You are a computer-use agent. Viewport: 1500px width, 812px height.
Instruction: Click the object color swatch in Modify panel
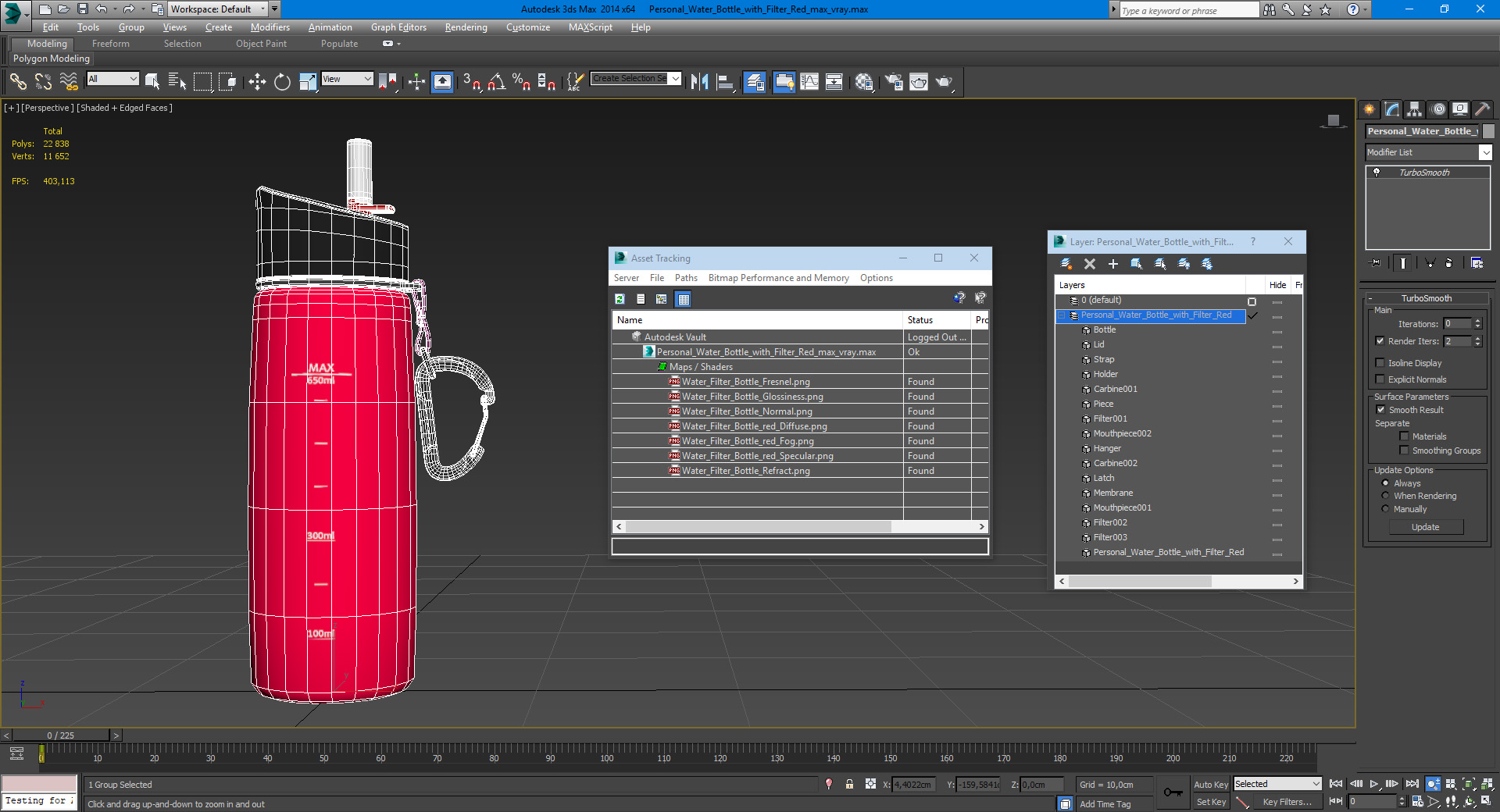(1488, 131)
